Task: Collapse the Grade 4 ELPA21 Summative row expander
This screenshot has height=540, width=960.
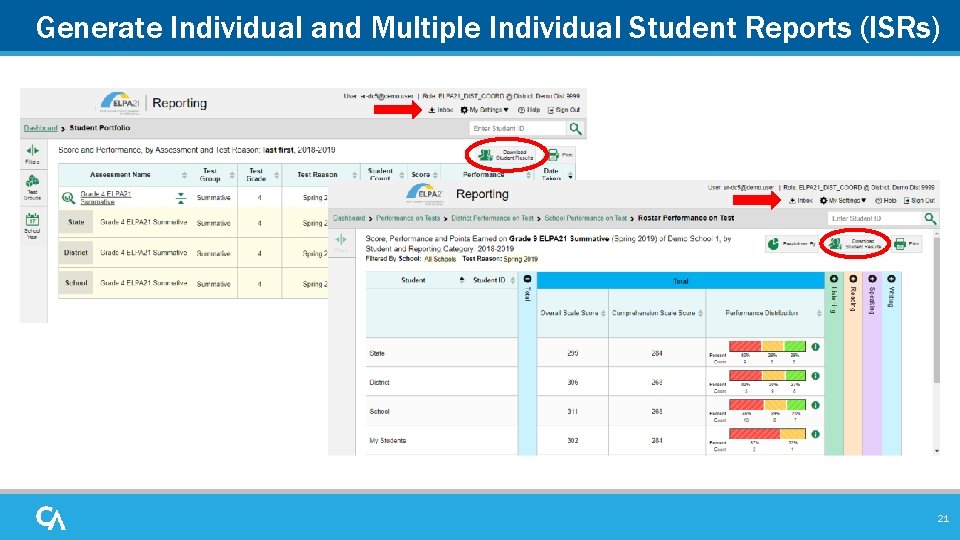Action: [181, 198]
